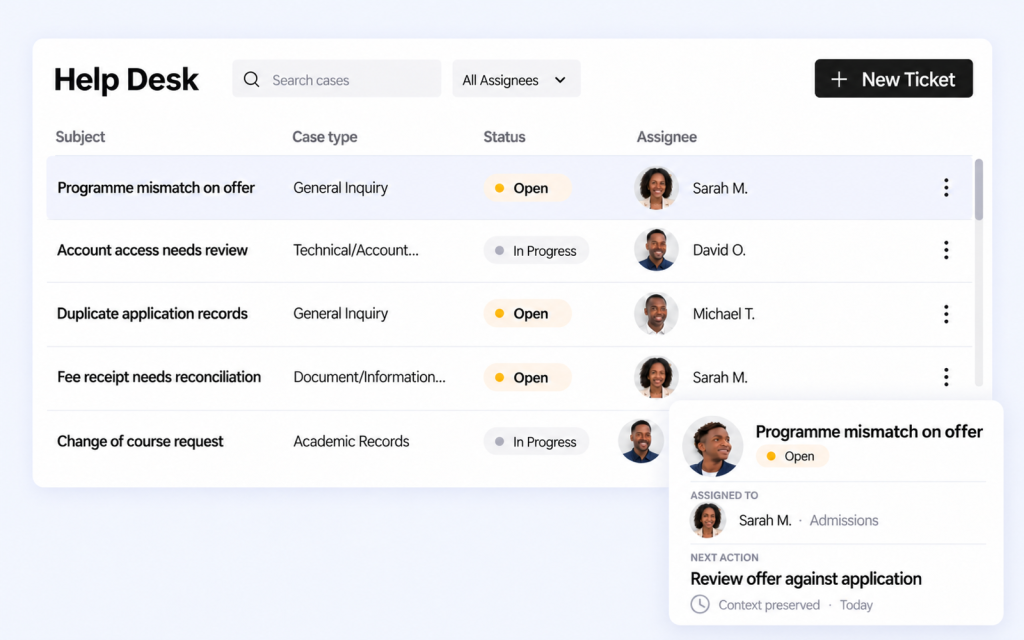Click the table's vertical scrollbar
Screen dimensions: 1024x640
978,189
